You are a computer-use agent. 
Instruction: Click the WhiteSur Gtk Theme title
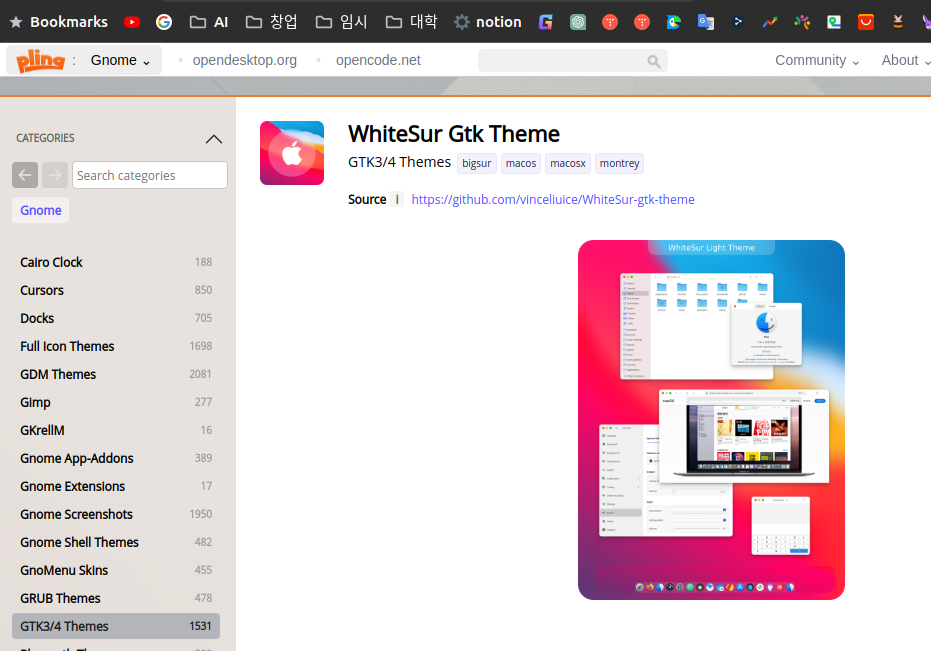tap(454, 134)
